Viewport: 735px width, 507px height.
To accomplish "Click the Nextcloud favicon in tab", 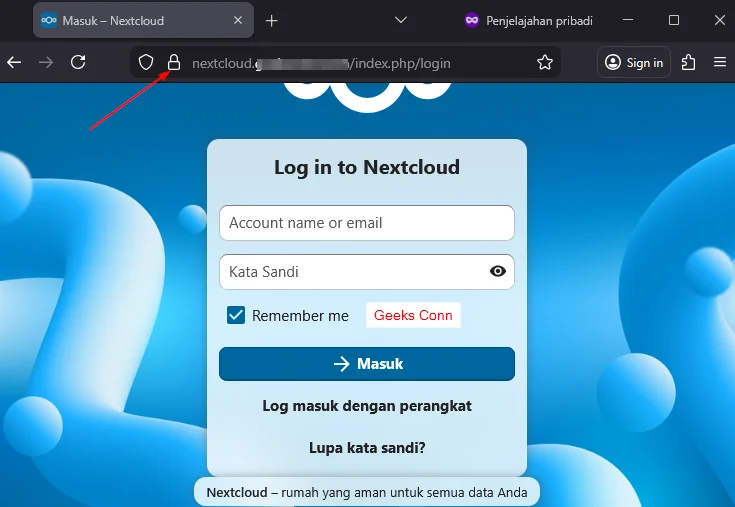I will (x=49, y=20).
